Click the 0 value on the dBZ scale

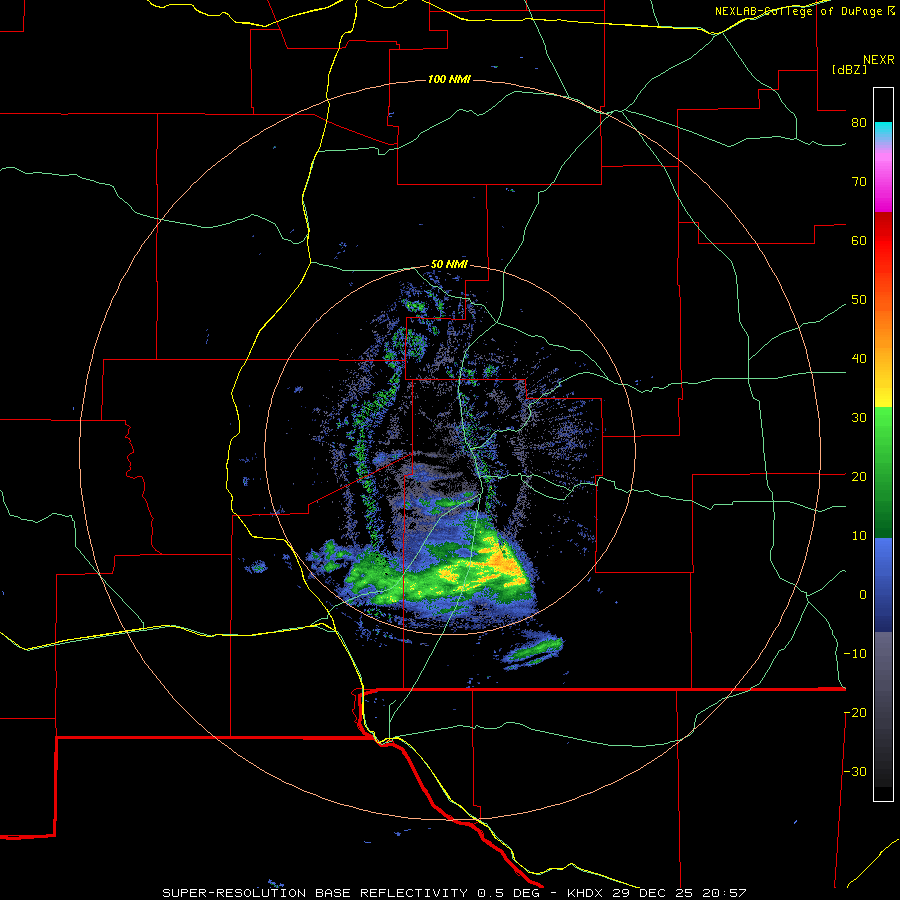coord(863,595)
